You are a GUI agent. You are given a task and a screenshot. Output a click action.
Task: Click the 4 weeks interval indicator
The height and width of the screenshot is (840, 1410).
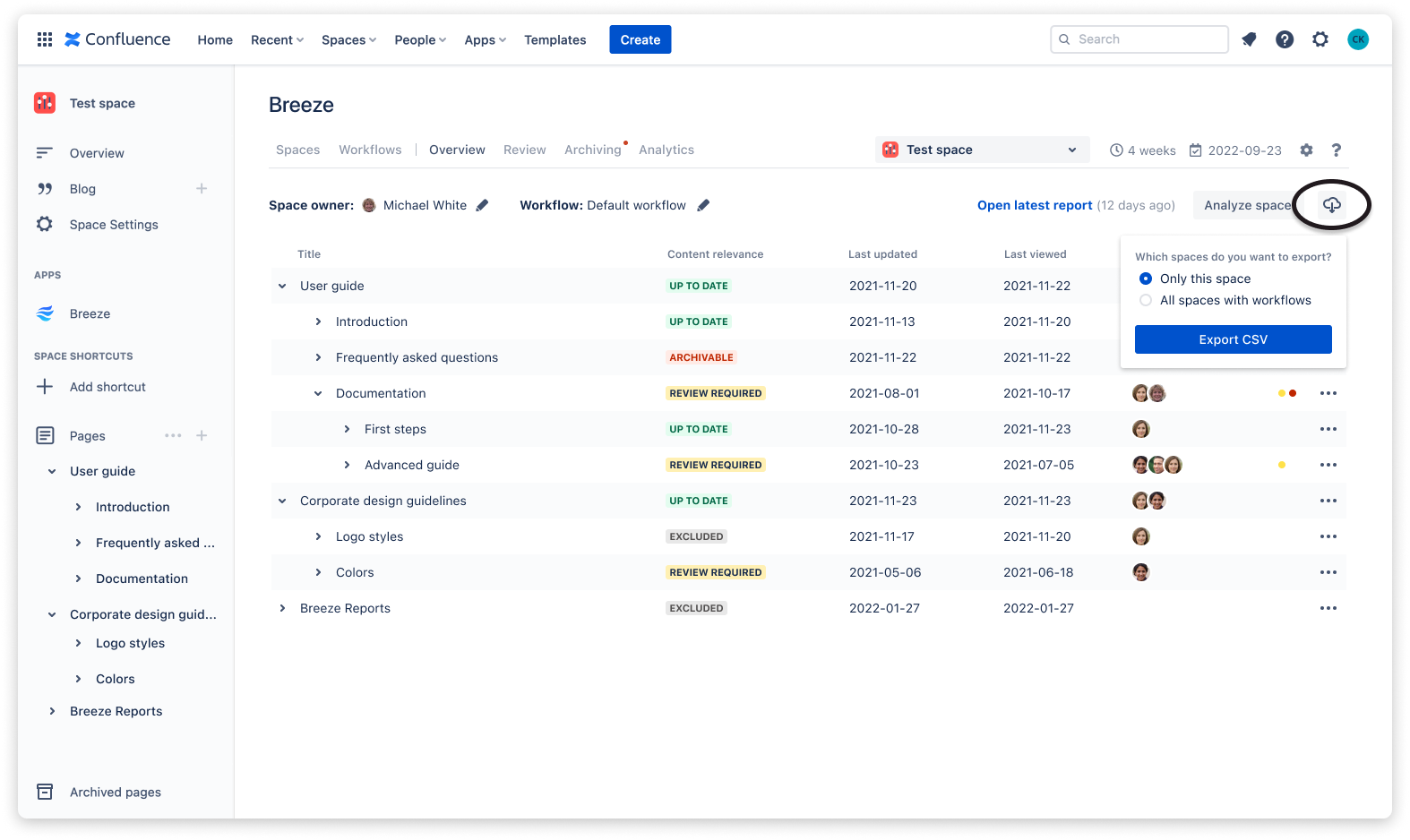(1143, 150)
